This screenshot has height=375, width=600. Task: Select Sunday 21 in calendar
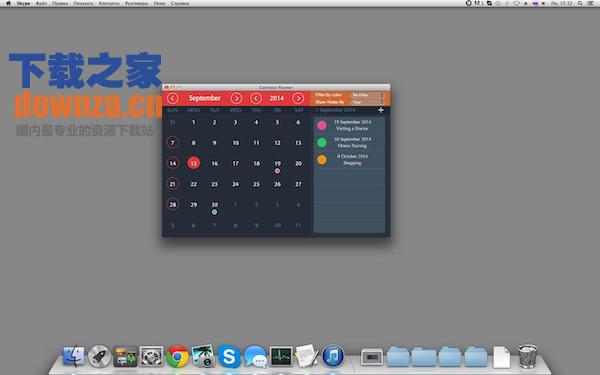[173, 184]
